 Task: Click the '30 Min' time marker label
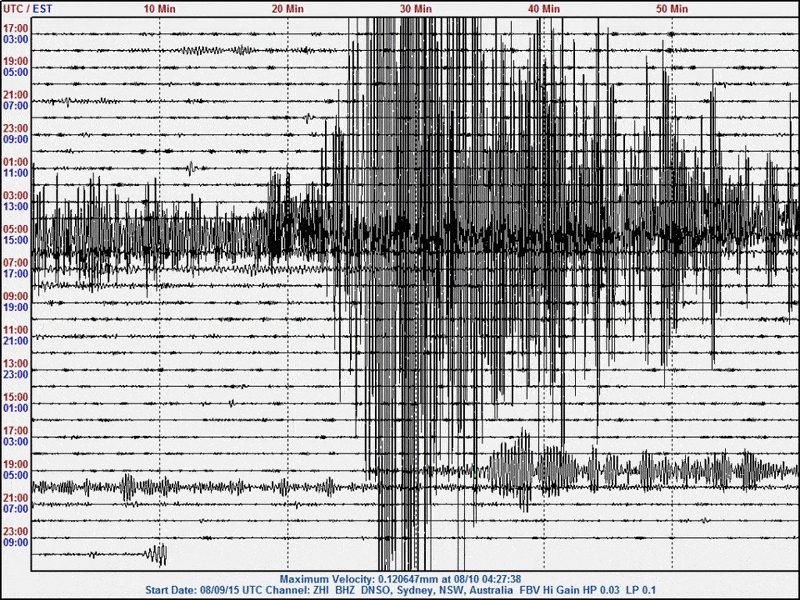pyautogui.click(x=416, y=9)
